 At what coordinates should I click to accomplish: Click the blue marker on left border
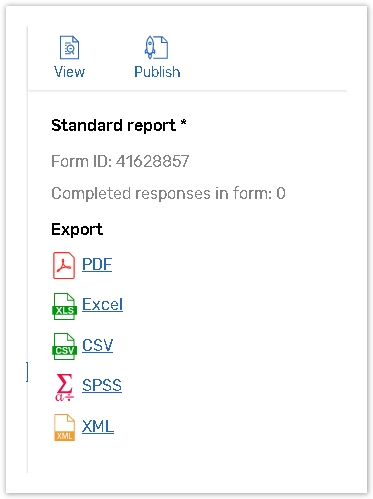(x=27, y=372)
